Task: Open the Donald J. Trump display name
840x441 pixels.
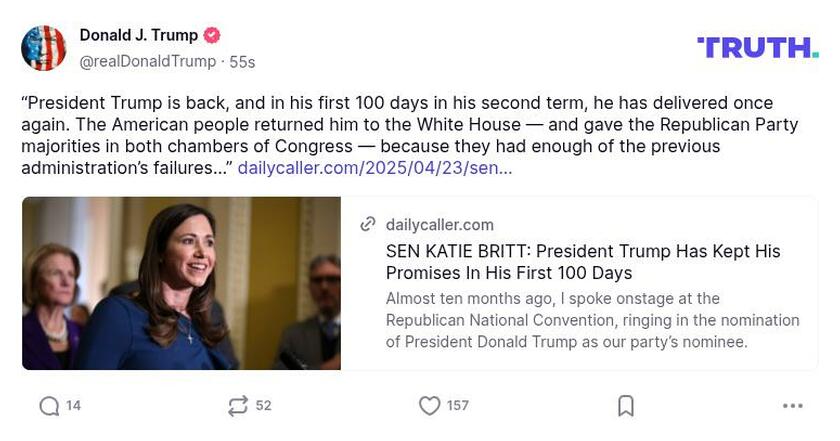Action: click(x=138, y=35)
